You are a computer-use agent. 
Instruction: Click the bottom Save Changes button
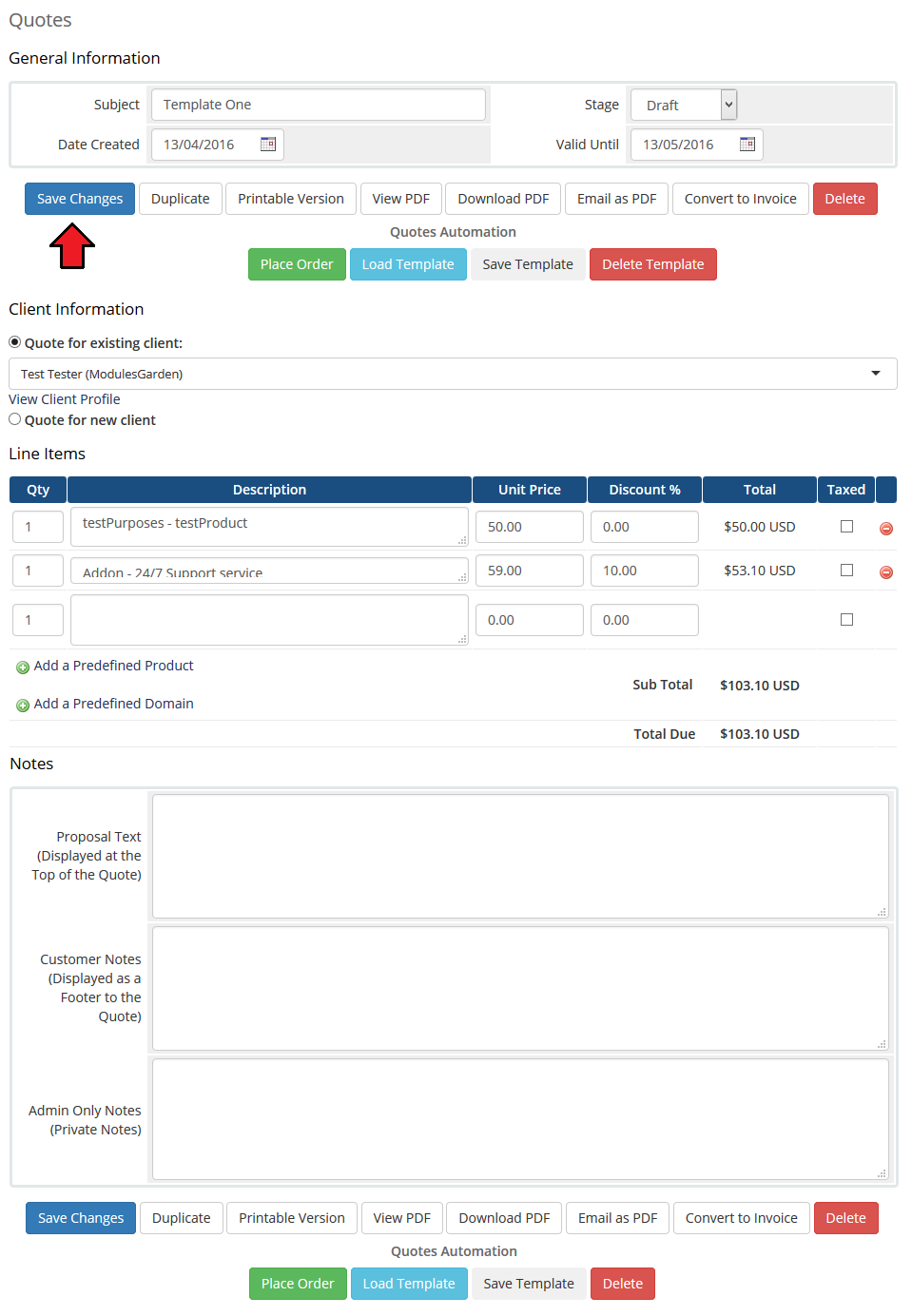[x=81, y=1218]
